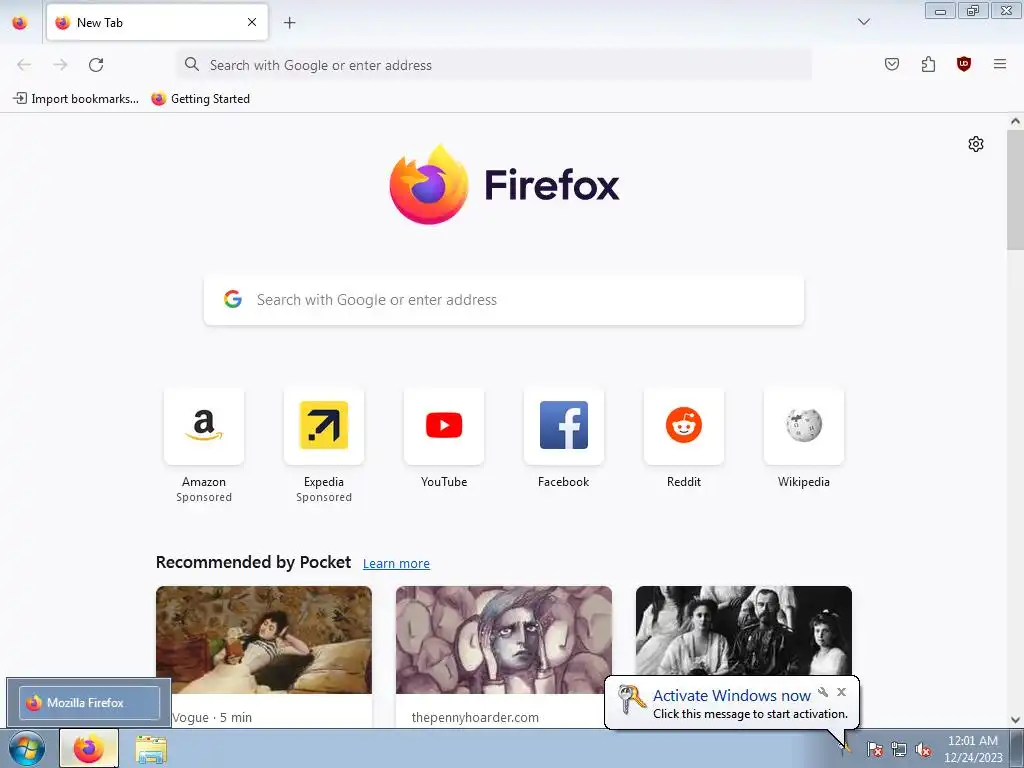This screenshot has width=1024, height=768.
Task: Open the Vogue Pocket story thumbnail
Action: [264, 640]
